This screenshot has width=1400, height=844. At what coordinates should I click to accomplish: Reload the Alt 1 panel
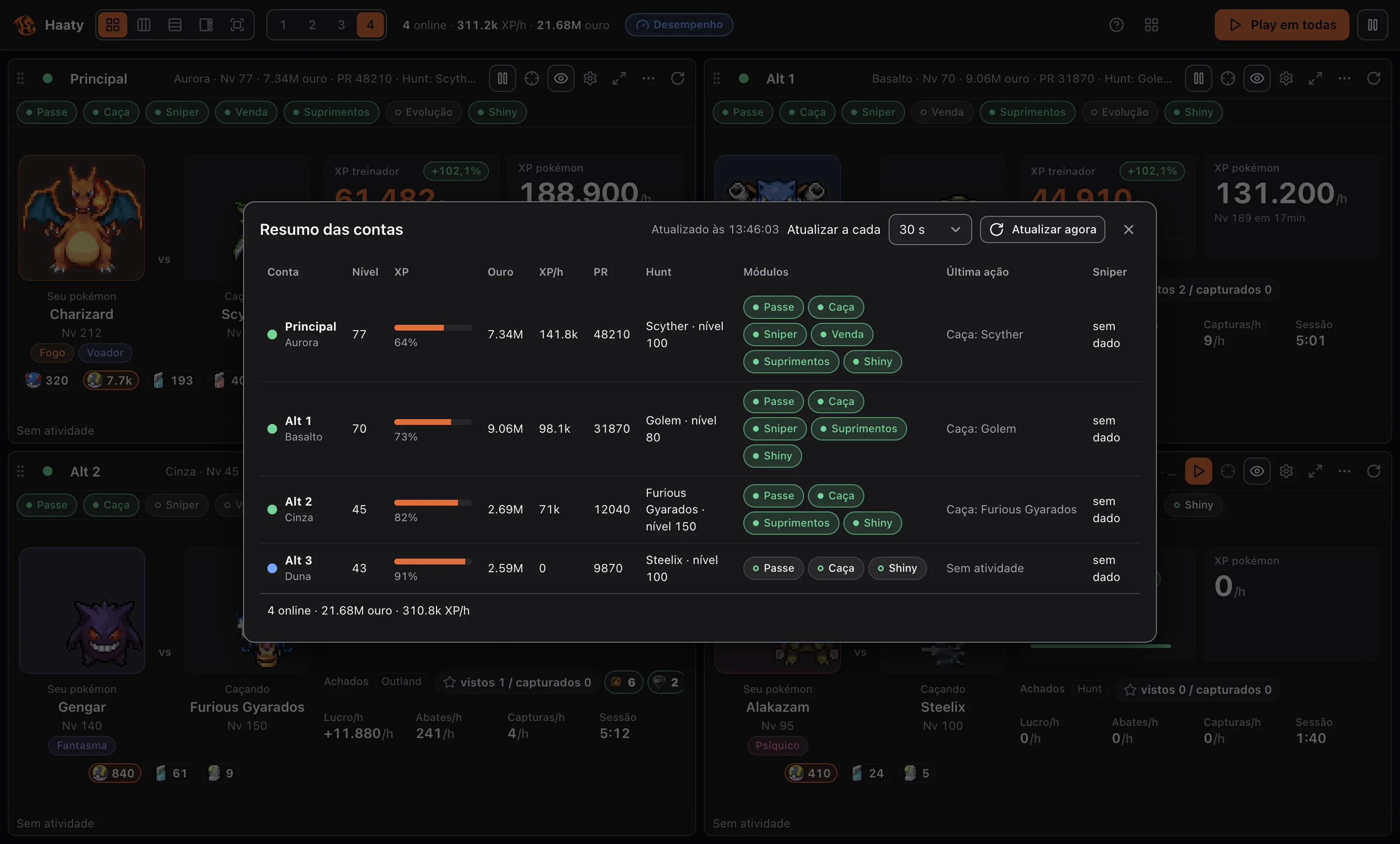click(x=1373, y=78)
